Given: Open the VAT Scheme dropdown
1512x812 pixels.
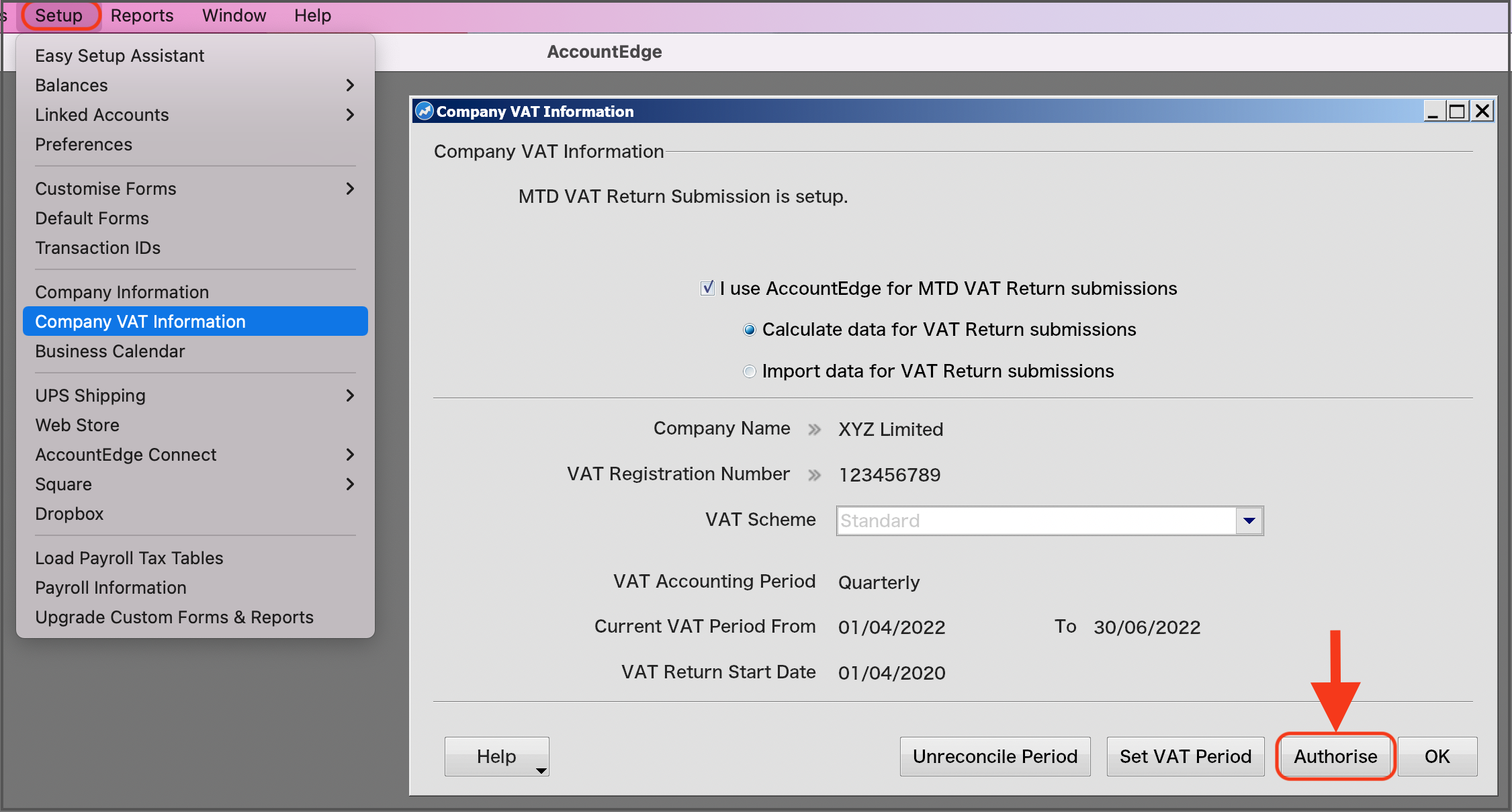Looking at the screenshot, I should point(1249,521).
